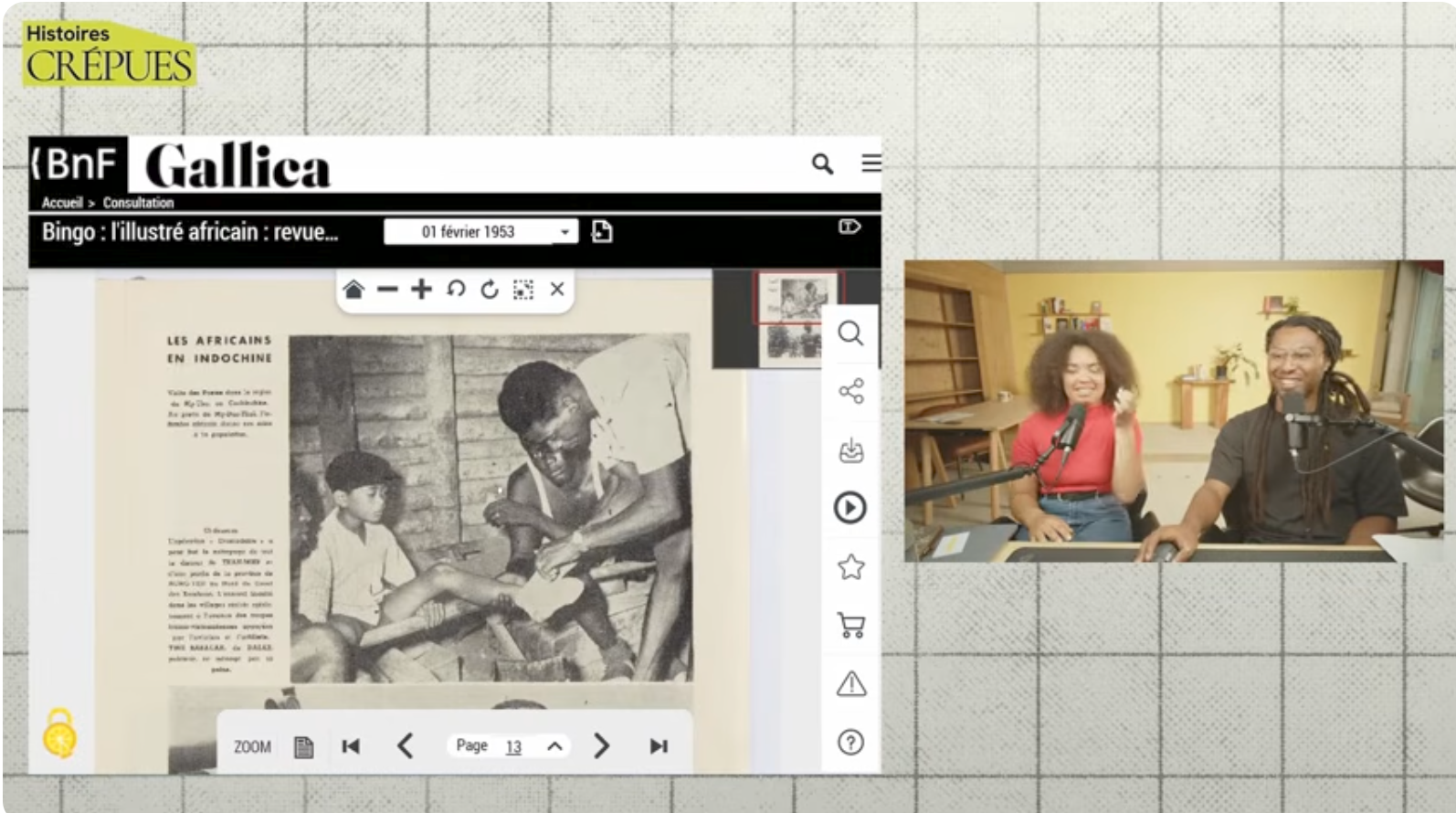The width and height of the screenshot is (1456, 813).
Task: Select the second page thumbnail
Action: click(792, 343)
